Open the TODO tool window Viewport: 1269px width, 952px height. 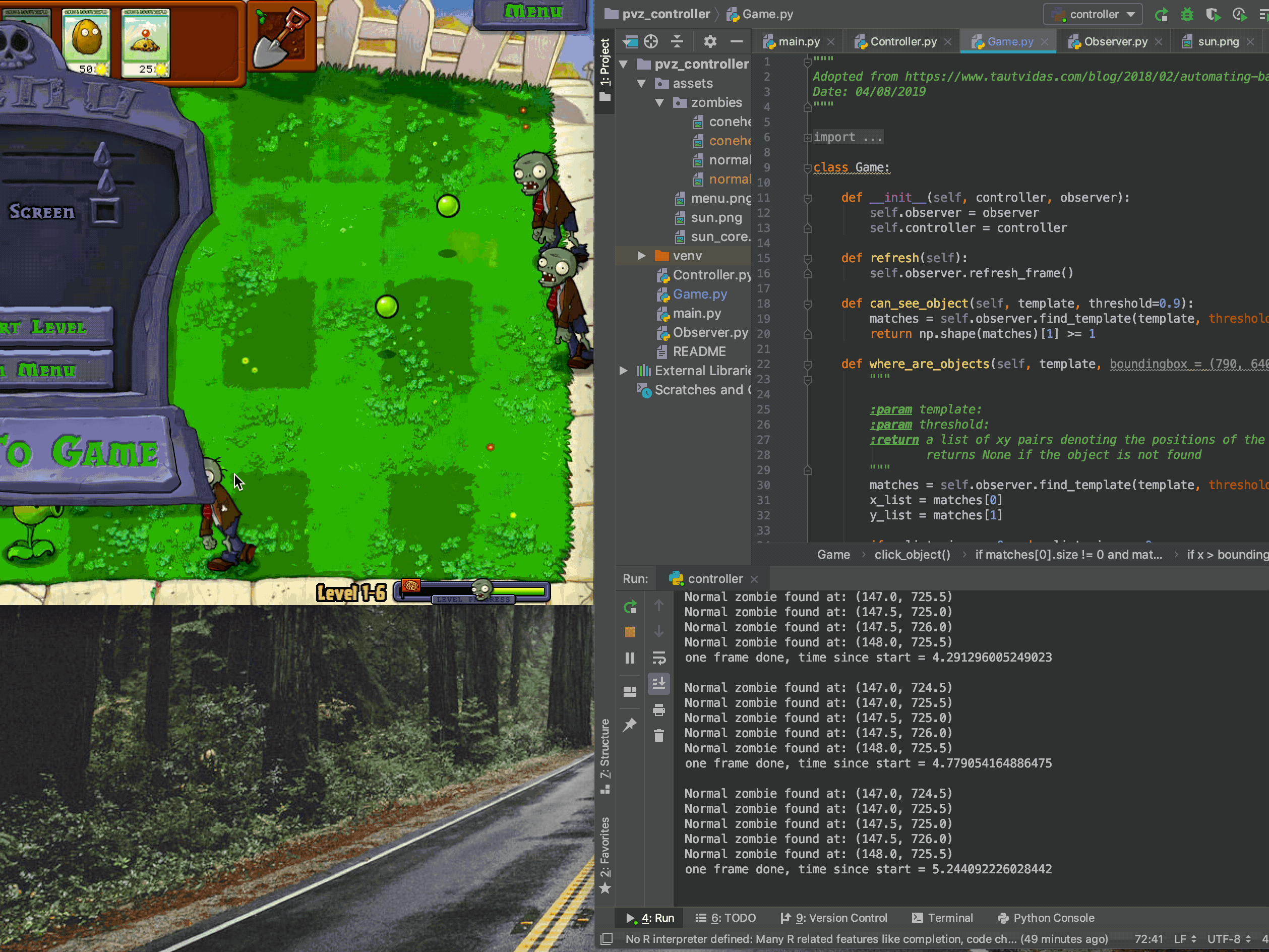(725, 918)
